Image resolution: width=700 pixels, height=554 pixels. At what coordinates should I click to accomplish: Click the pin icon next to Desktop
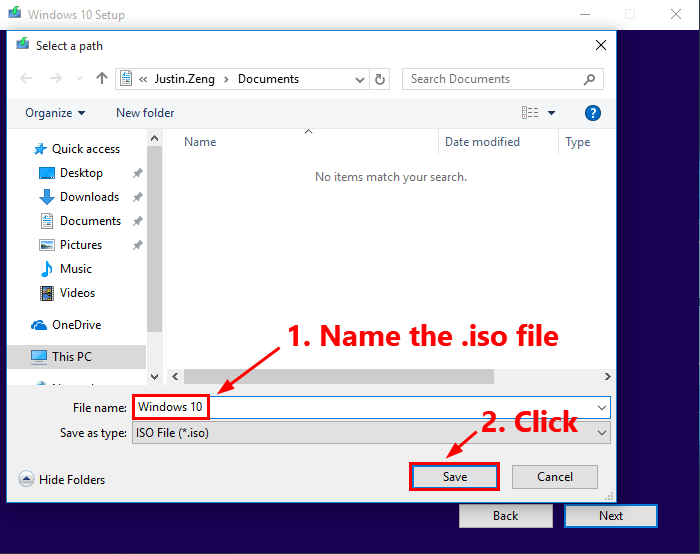138,173
